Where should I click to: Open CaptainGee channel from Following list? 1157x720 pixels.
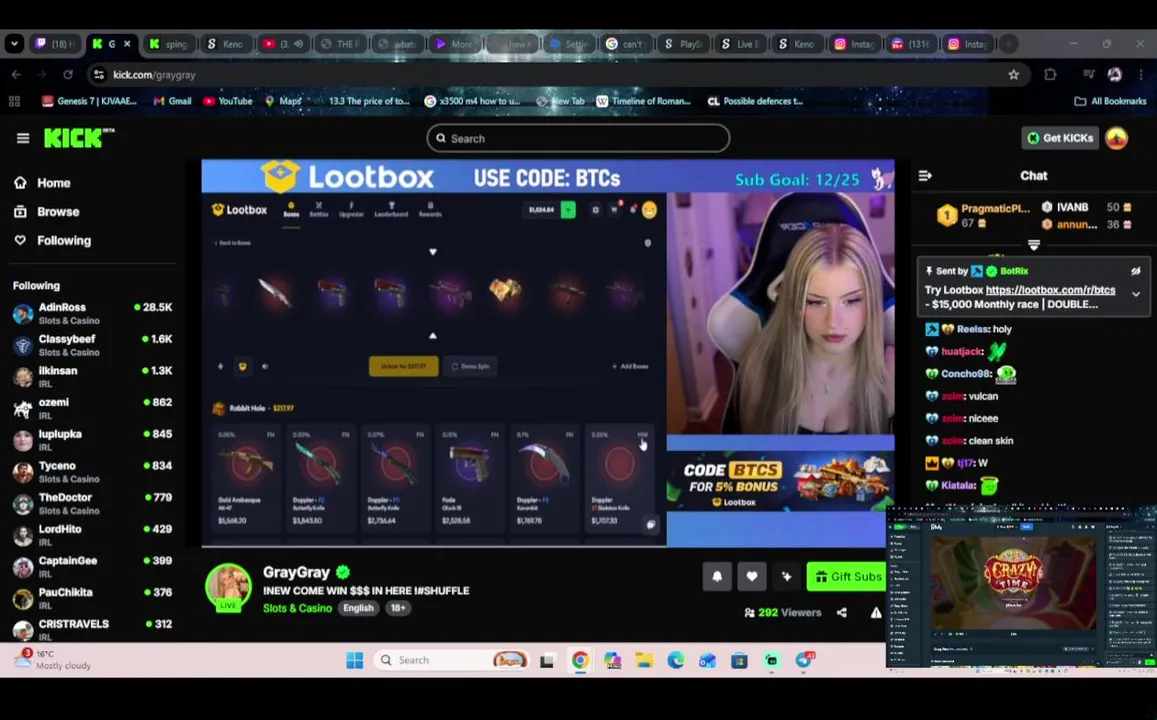tap(92, 567)
